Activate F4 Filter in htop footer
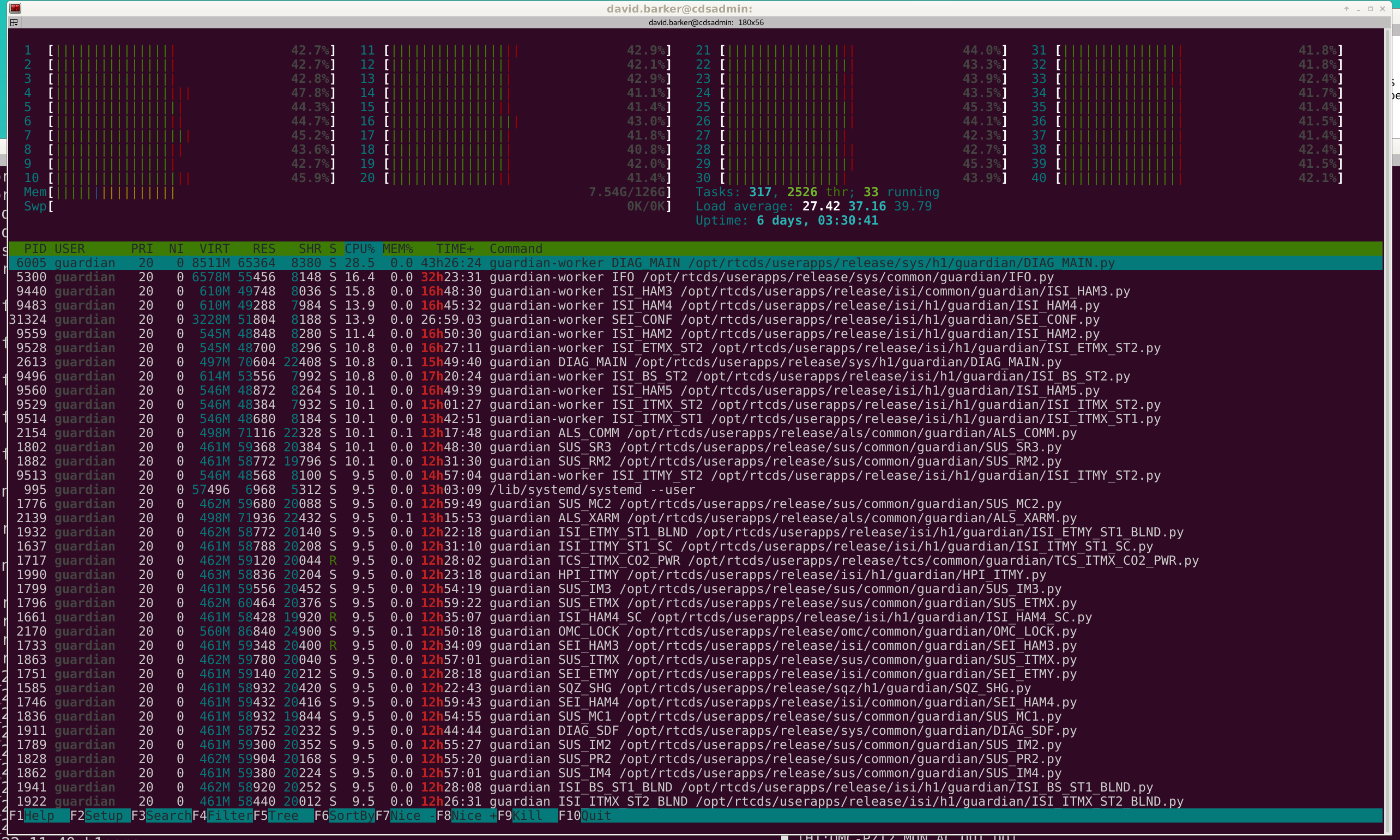 (223, 815)
